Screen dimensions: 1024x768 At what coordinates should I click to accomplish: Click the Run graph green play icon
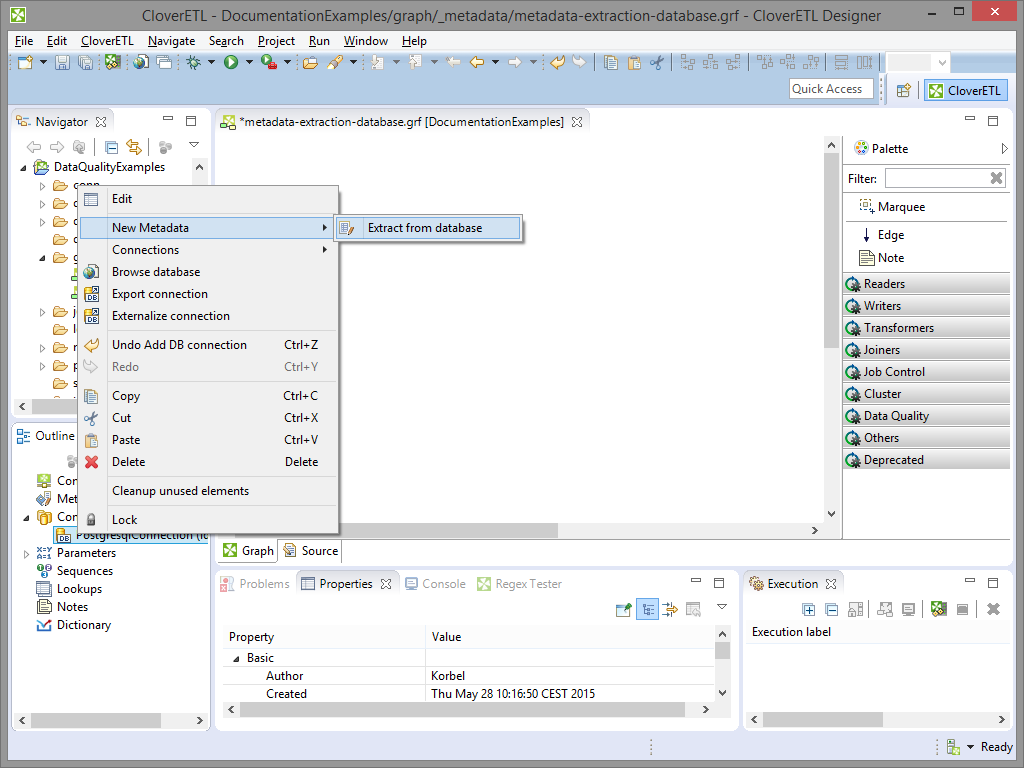pyautogui.click(x=231, y=62)
